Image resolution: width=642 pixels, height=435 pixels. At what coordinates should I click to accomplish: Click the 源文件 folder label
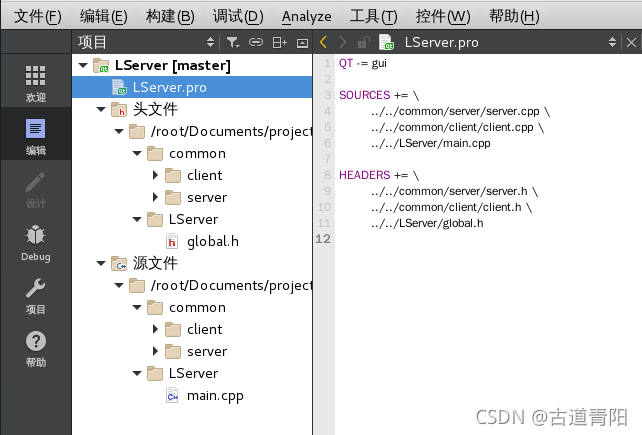click(155, 263)
